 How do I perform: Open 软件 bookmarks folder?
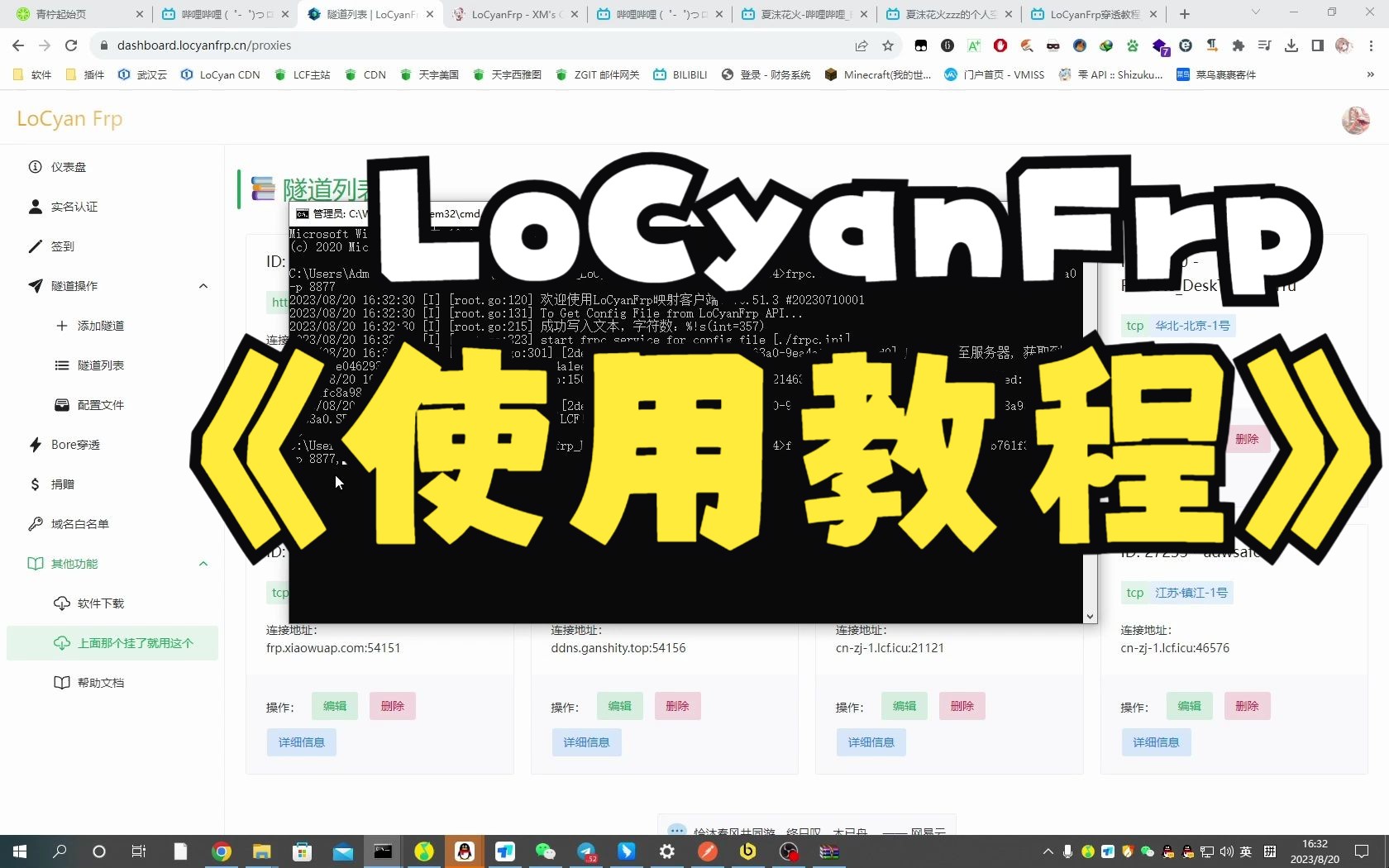[x=33, y=74]
